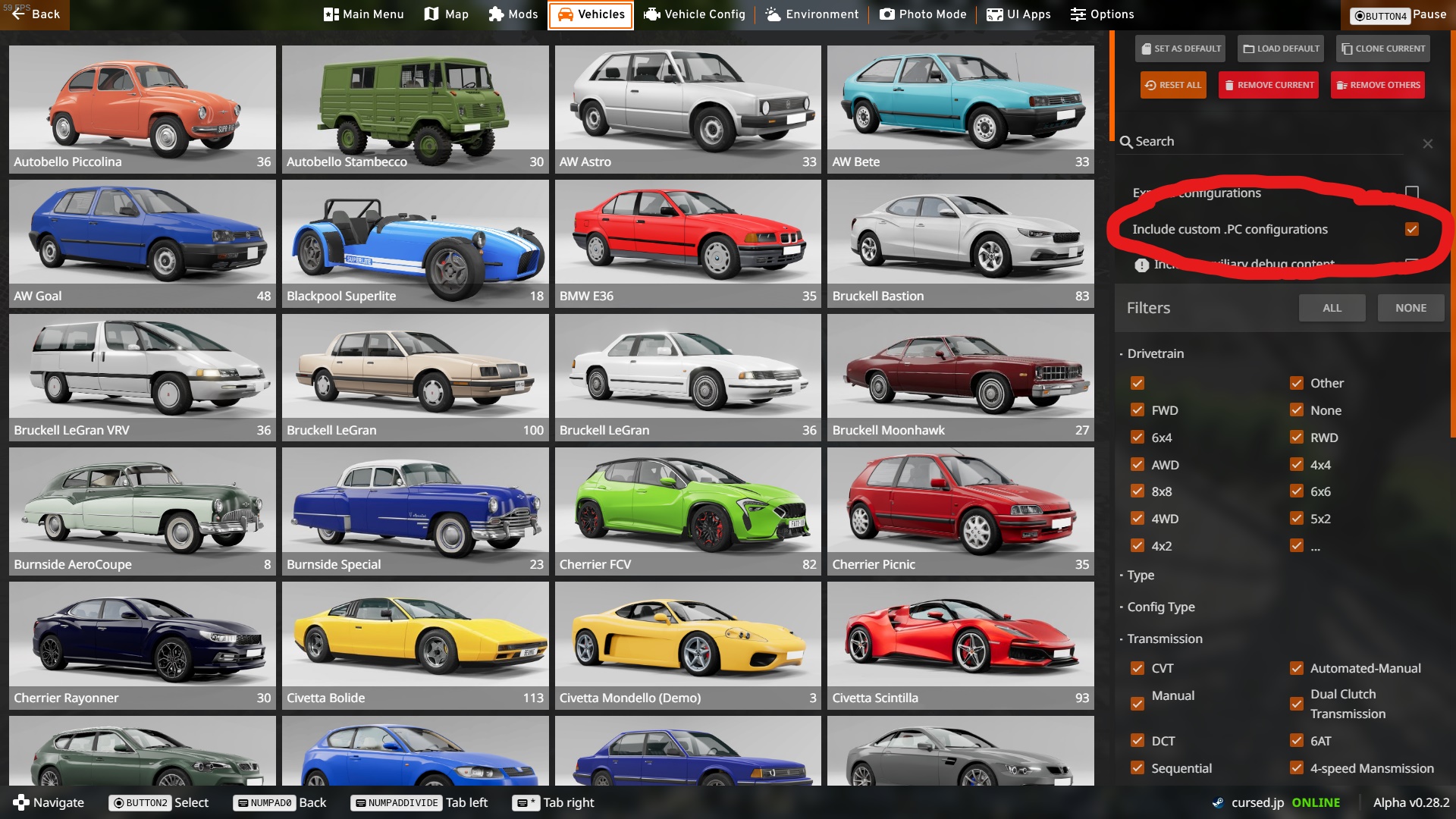Screen dimensions: 1456x819
Task: Select the BMW E36 vehicle
Action: point(688,243)
